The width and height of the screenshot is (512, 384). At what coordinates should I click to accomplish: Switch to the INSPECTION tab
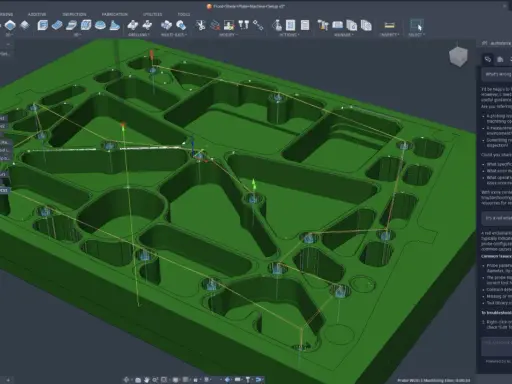[x=74, y=14]
